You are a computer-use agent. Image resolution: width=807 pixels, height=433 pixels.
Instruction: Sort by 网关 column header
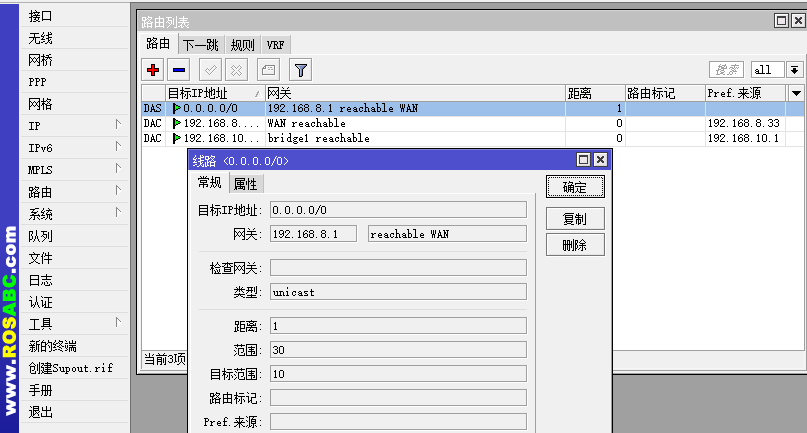click(415, 93)
